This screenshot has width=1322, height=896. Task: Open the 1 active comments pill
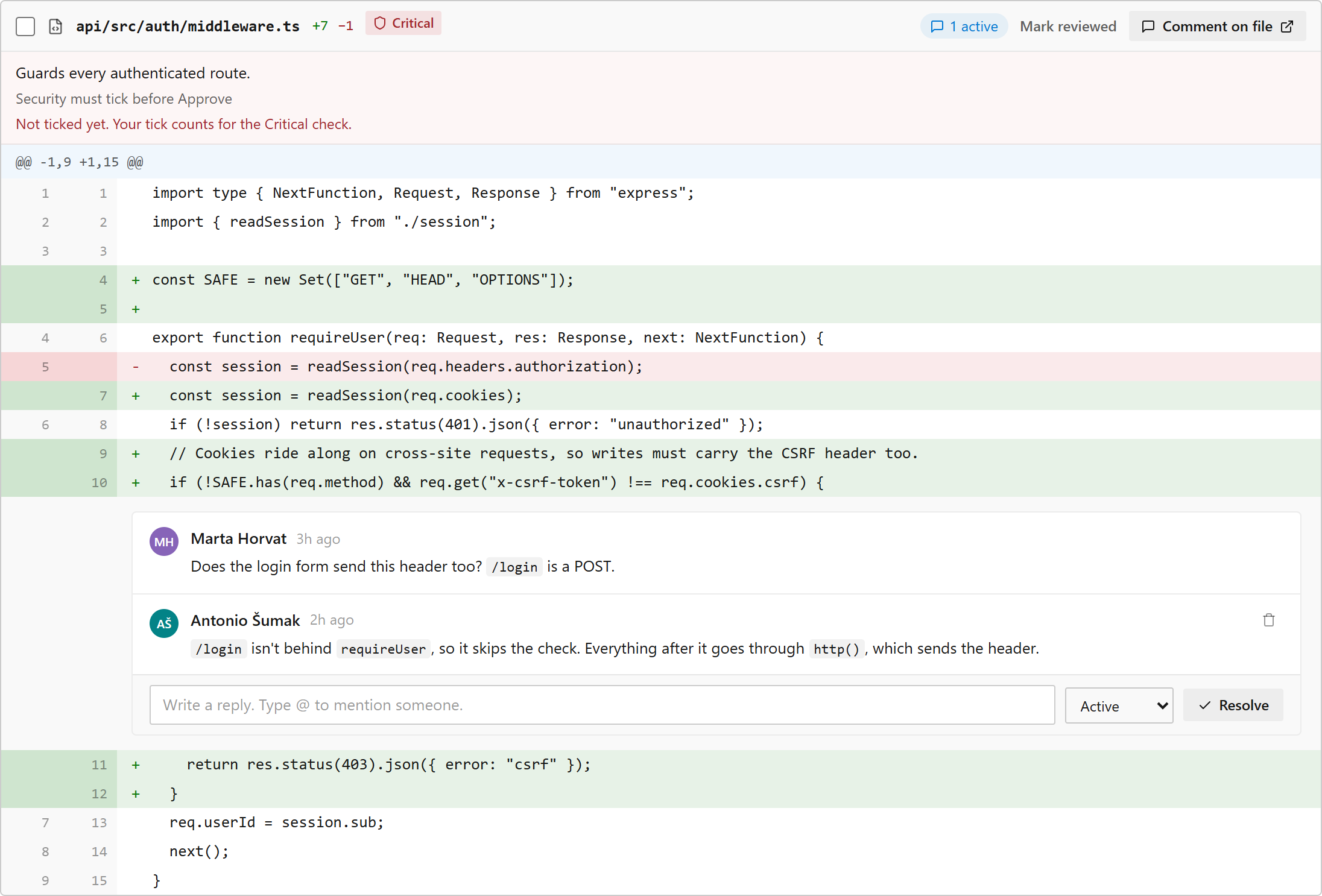tap(964, 27)
